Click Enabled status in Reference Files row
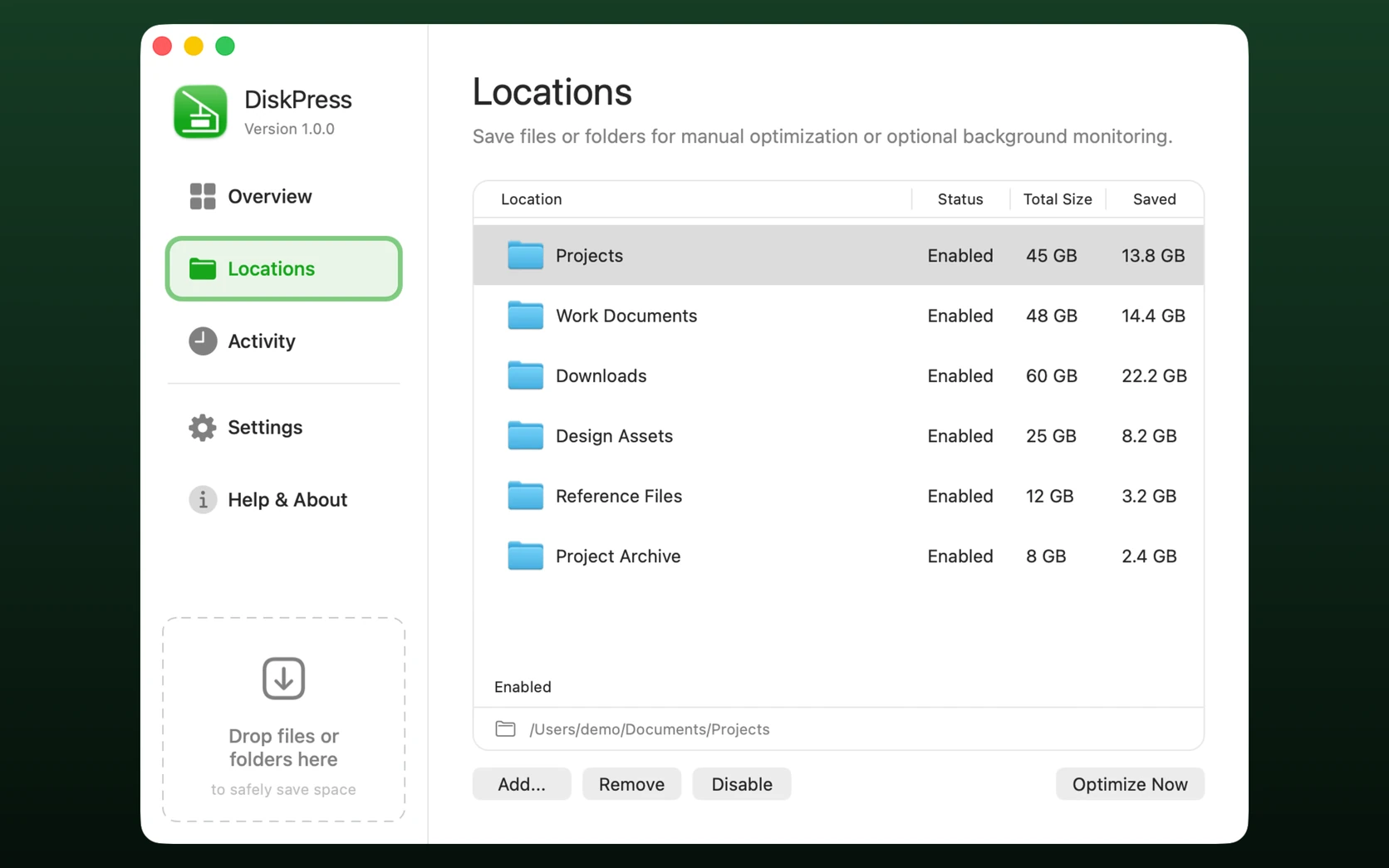 click(960, 496)
